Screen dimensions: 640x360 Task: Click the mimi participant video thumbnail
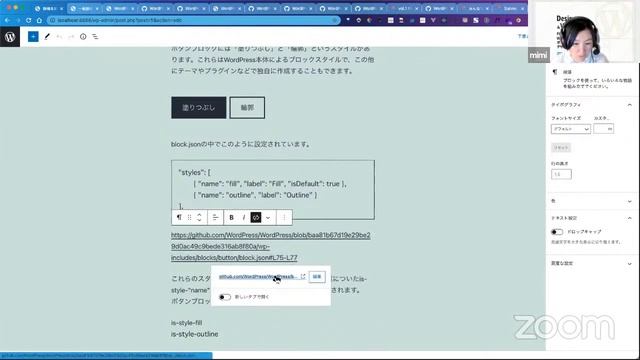(583, 32)
